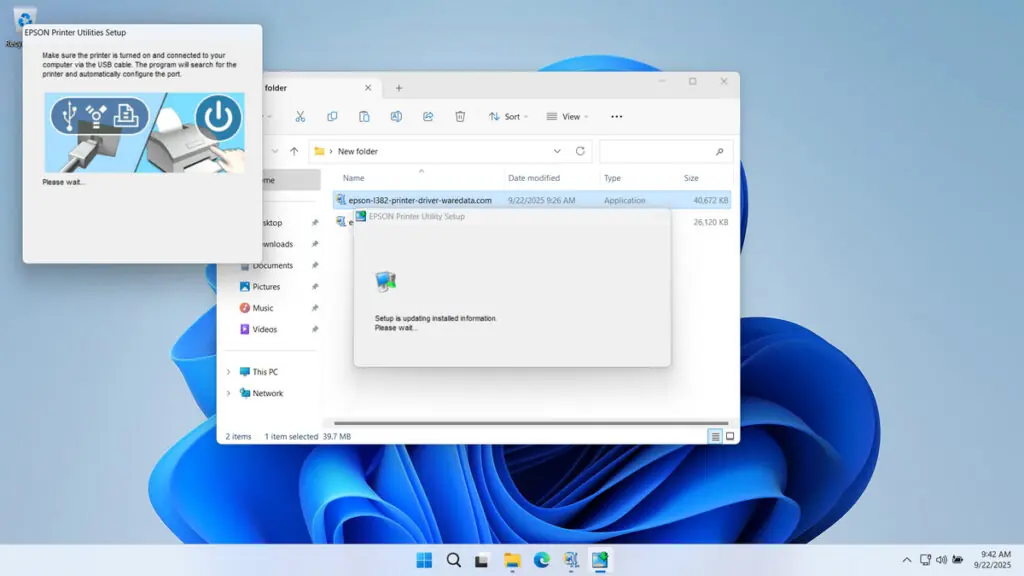Open File Explorer from taskbar
Screen dimensions: 1024x576
point(512,560)
